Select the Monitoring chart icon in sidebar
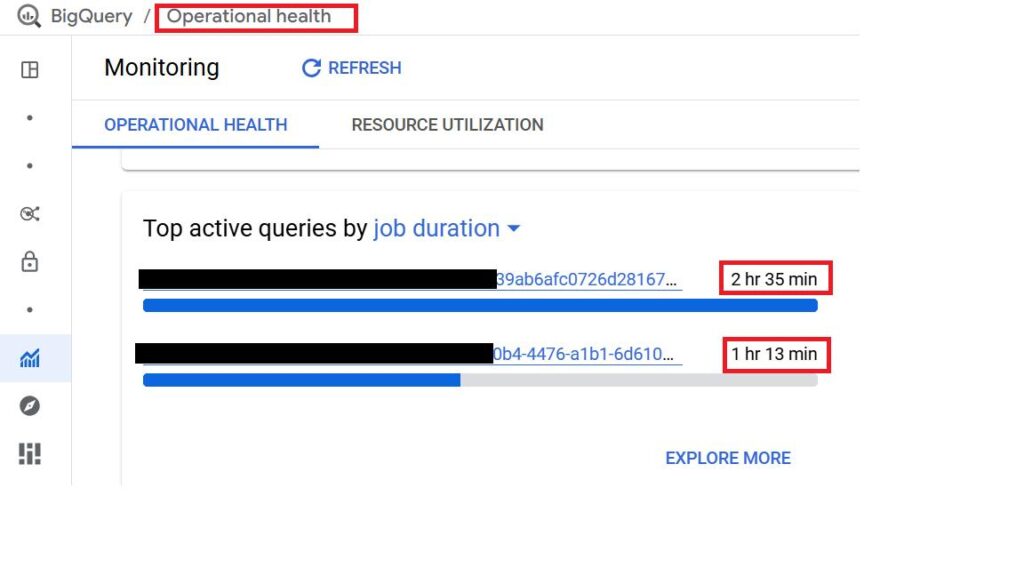Image resolution: width=1024 pixels, height=576 pixels. coord(29,358)
